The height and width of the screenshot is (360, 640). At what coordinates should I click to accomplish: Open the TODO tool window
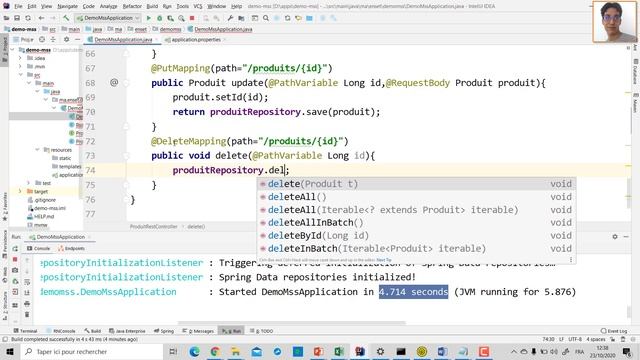click(x=262, y=331)
